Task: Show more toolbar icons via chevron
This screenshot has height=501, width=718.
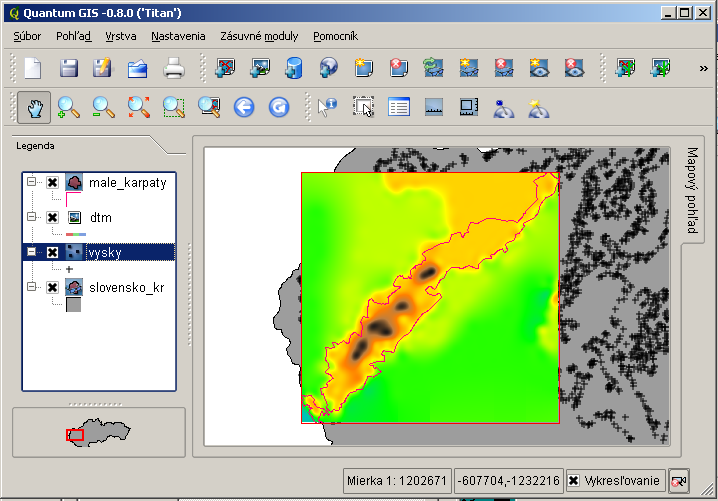Action: pyautogui.click(x=702, y=68)
